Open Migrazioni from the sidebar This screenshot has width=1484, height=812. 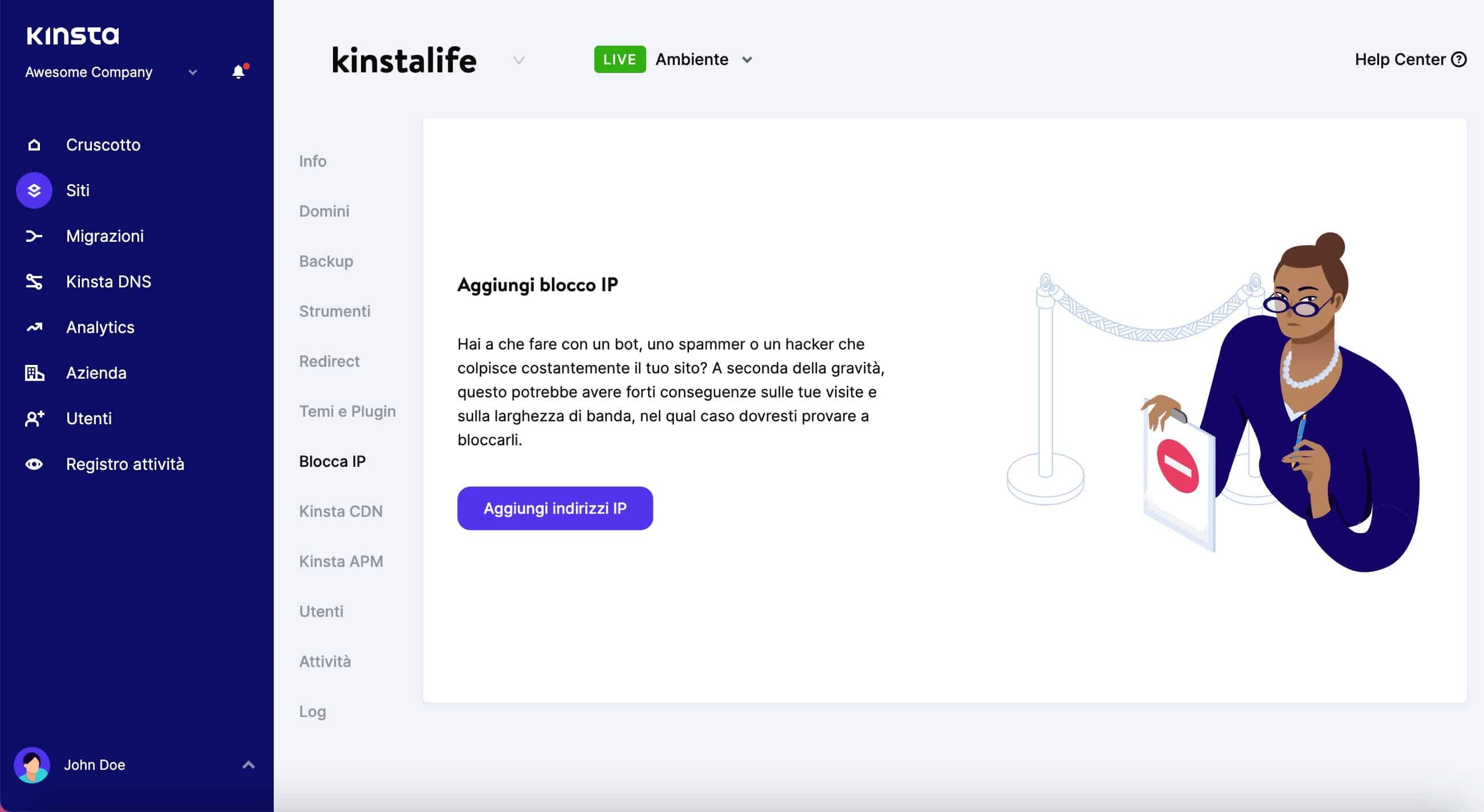pyautogui.click(x=105, y=236)
